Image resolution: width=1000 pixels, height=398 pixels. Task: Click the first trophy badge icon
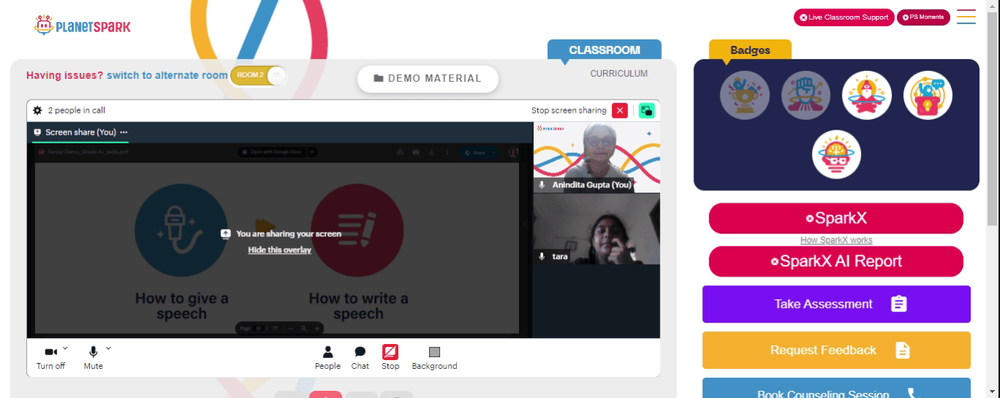pos(745,95)
